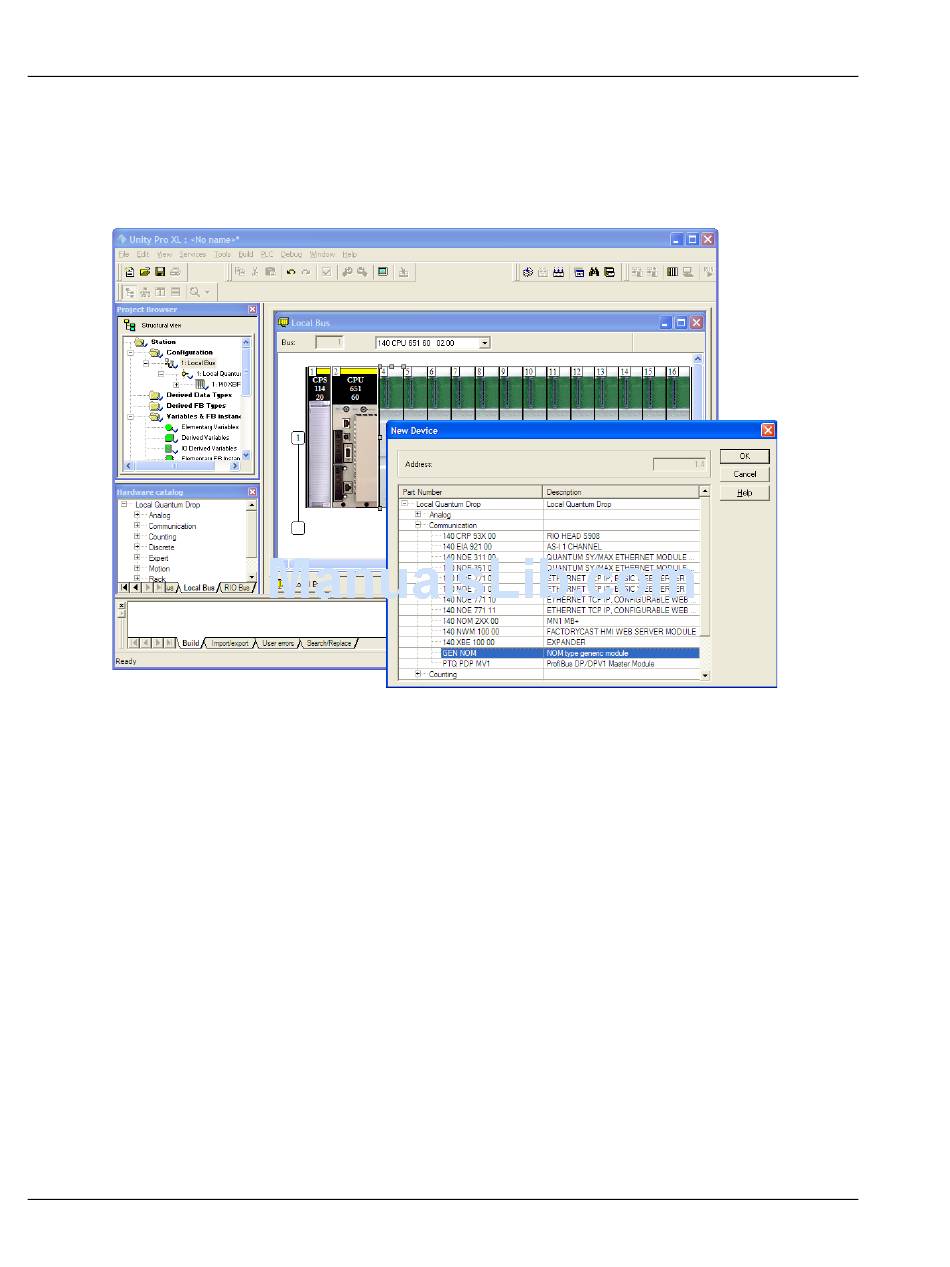This screenshot has width=950, height=1267.
Task: Expand Expert in Hardware catalog
Action: [137, 558]
